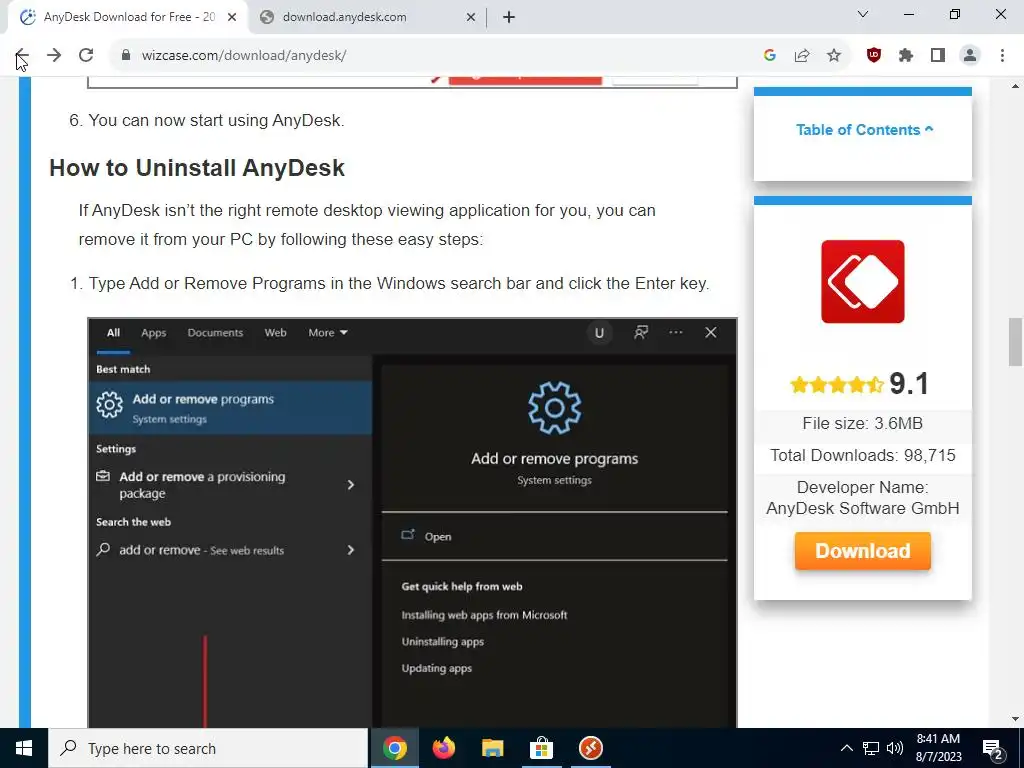1024x768 pixels.
Task: Share this page via the share icon
Action: (802, 56)
